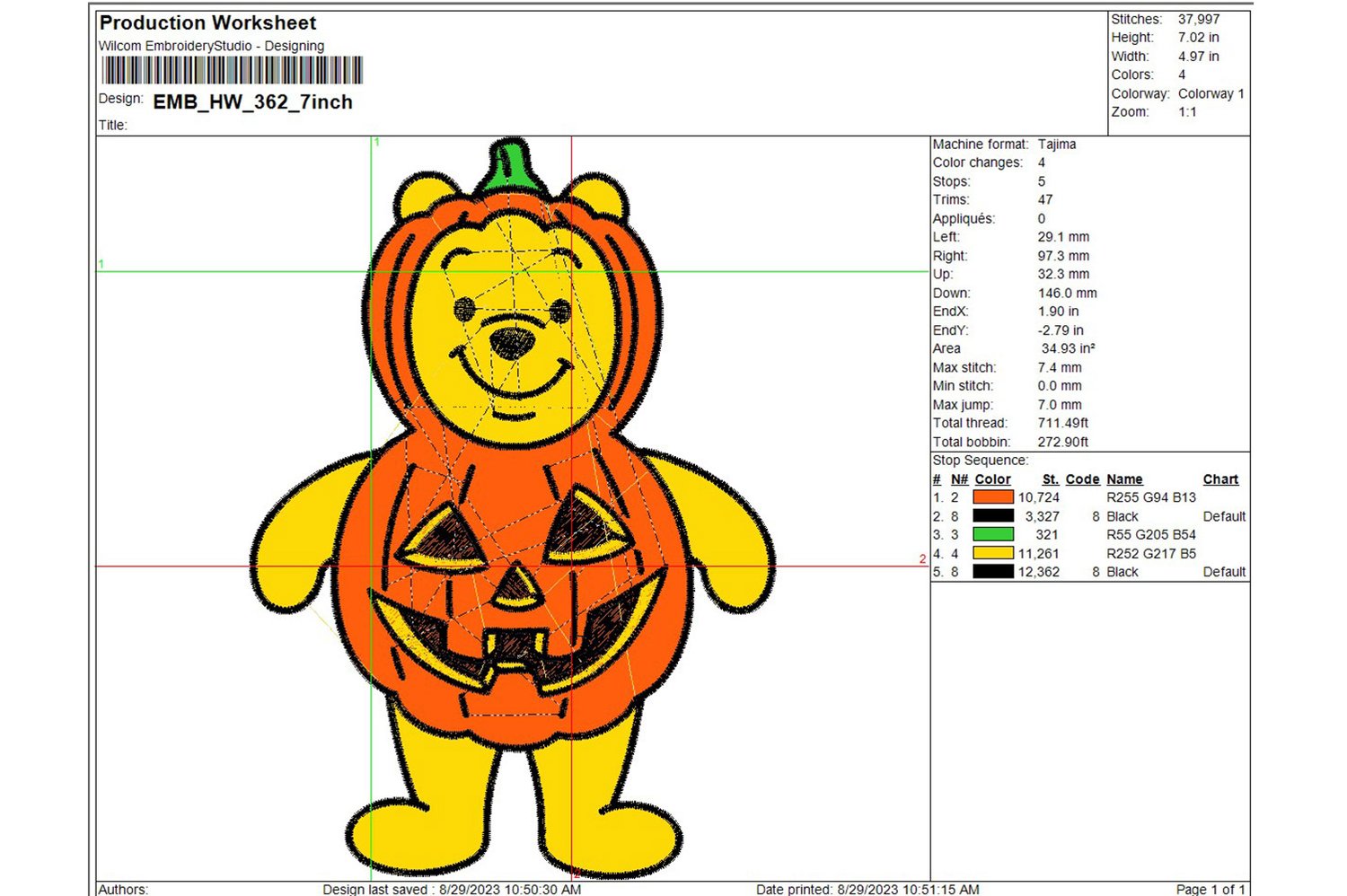Click the Color changes value 4
This screenshot has height=896, width=1347.
(x=1042, y=163)
